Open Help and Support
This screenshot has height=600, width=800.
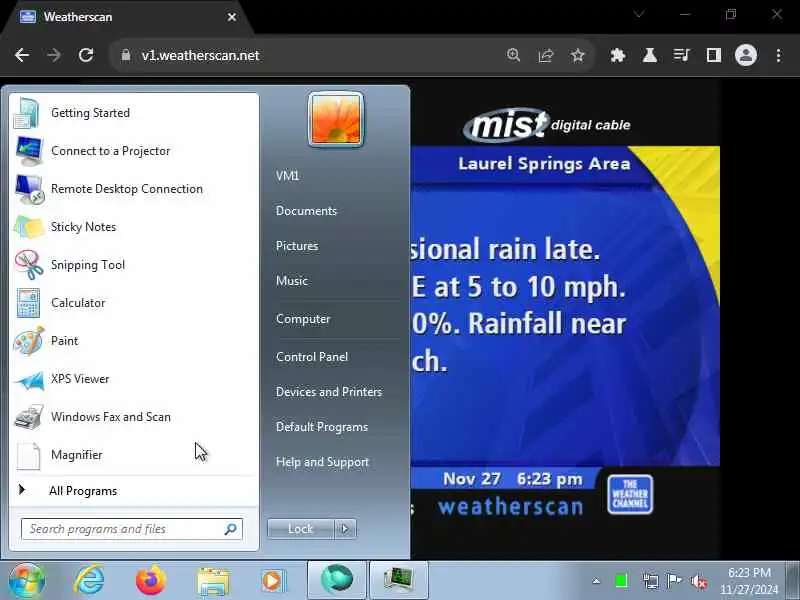coord(322,462)
